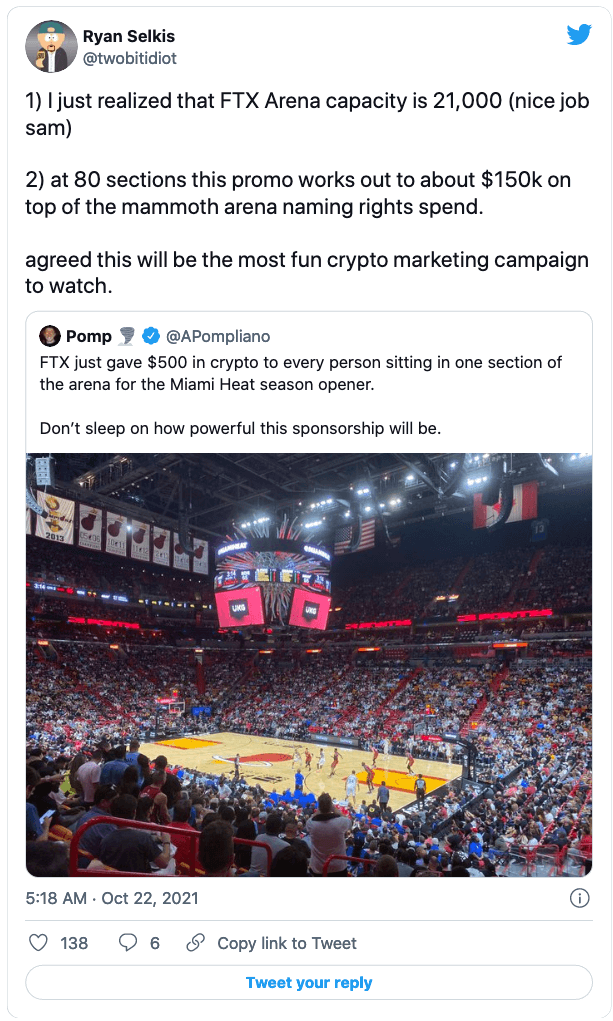
Task: Click the reply speech bubble icon
Action: tap(128, 943)
